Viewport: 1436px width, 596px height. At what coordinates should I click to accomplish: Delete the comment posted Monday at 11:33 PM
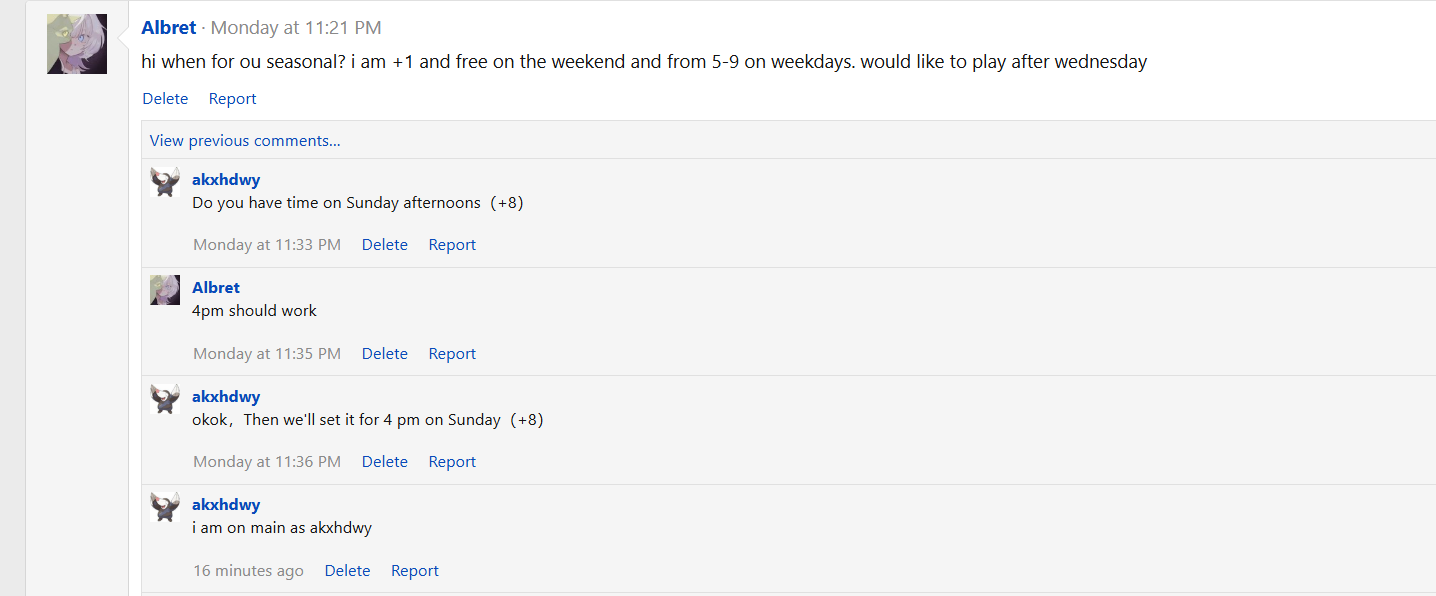pos(384,245)
